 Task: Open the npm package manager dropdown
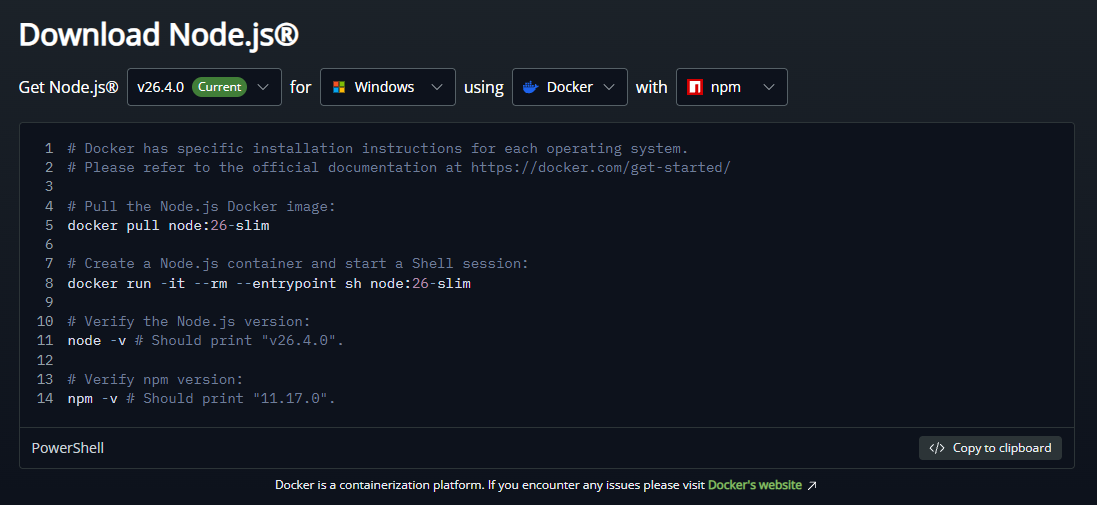click(x=731, y=87)
